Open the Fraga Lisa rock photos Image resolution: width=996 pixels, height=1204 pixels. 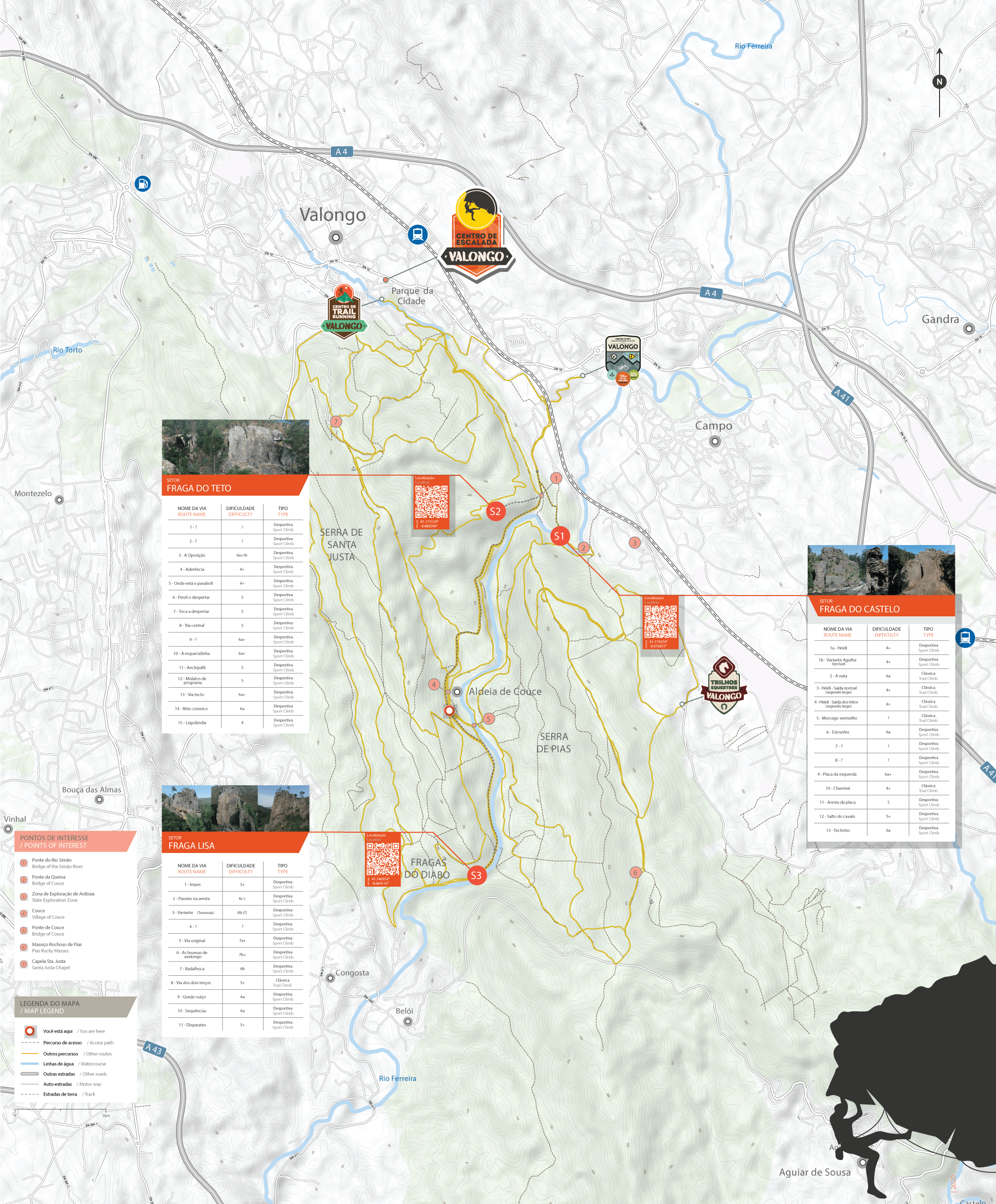click(235, 808)
